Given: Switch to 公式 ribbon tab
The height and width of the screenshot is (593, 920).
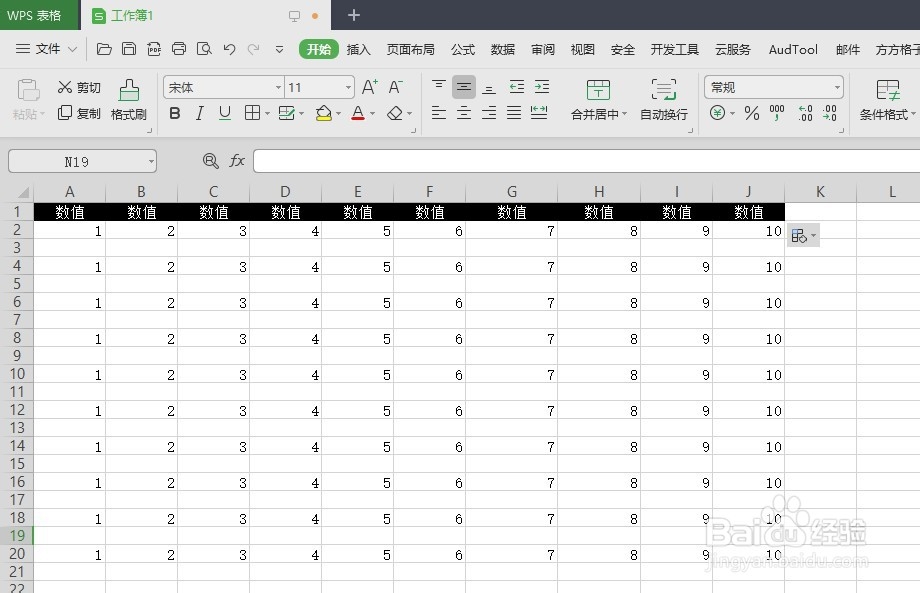Looking at the screenshot, I should (463, 49).
